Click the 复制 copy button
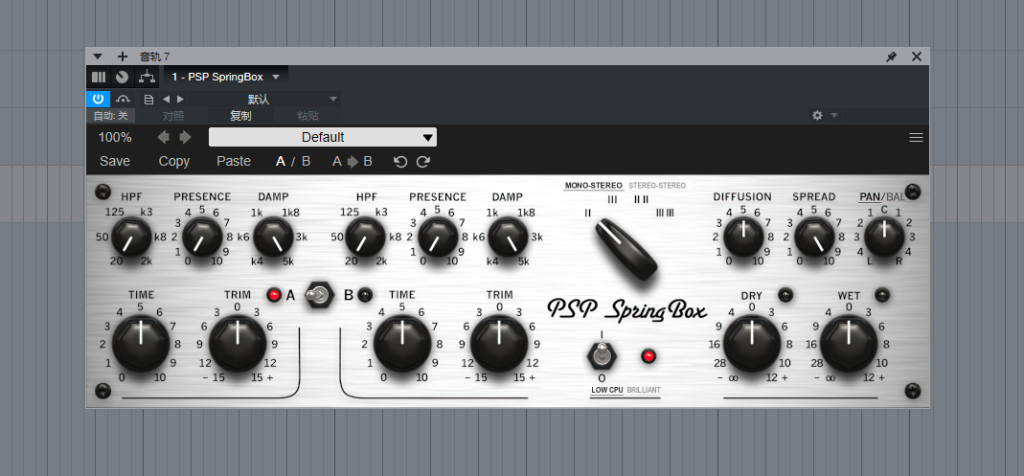1024x476 pixels. [240, 116]
